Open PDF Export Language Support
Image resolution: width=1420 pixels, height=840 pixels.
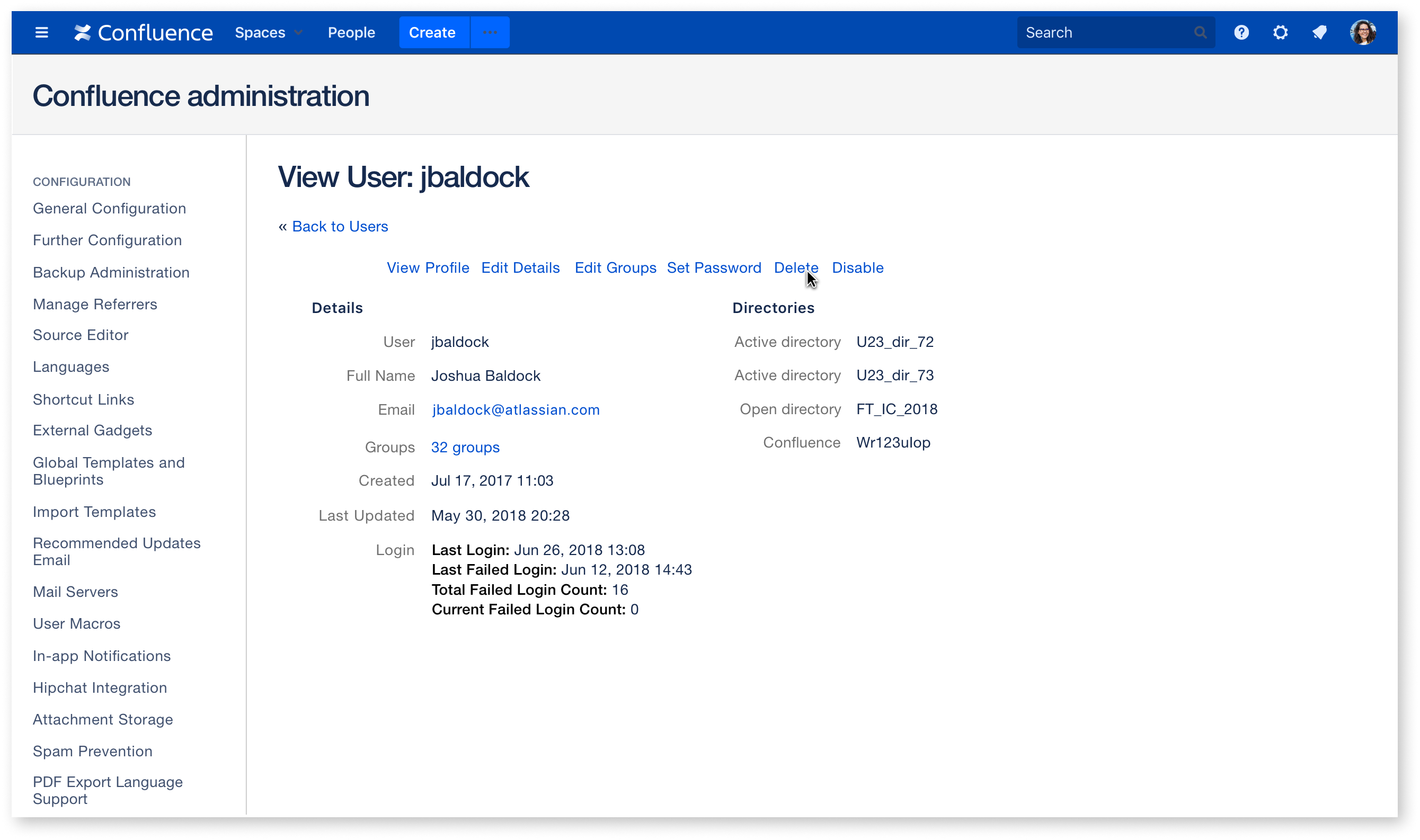[x=108, y=790]
